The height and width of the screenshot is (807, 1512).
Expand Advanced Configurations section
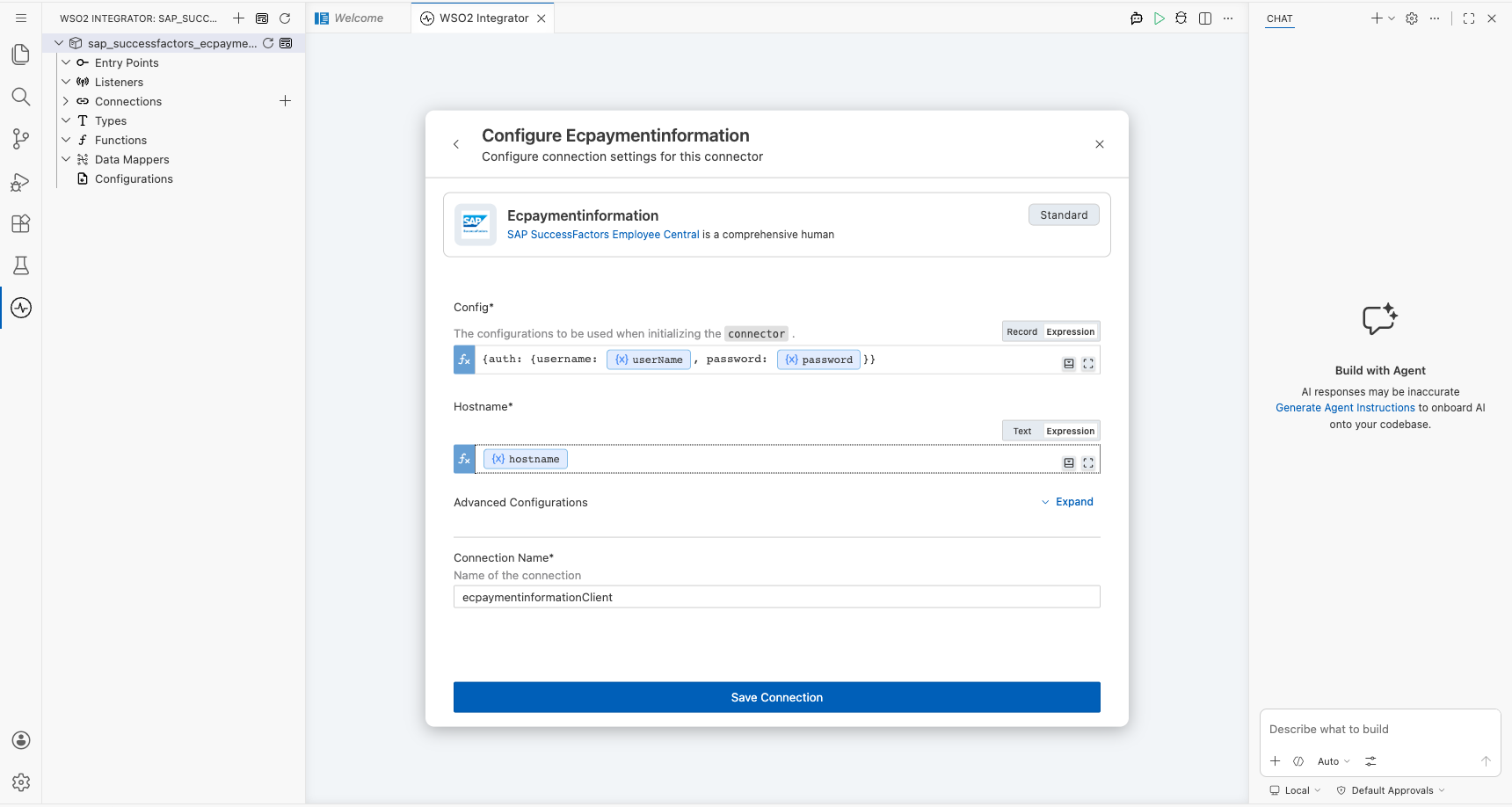1067,502
